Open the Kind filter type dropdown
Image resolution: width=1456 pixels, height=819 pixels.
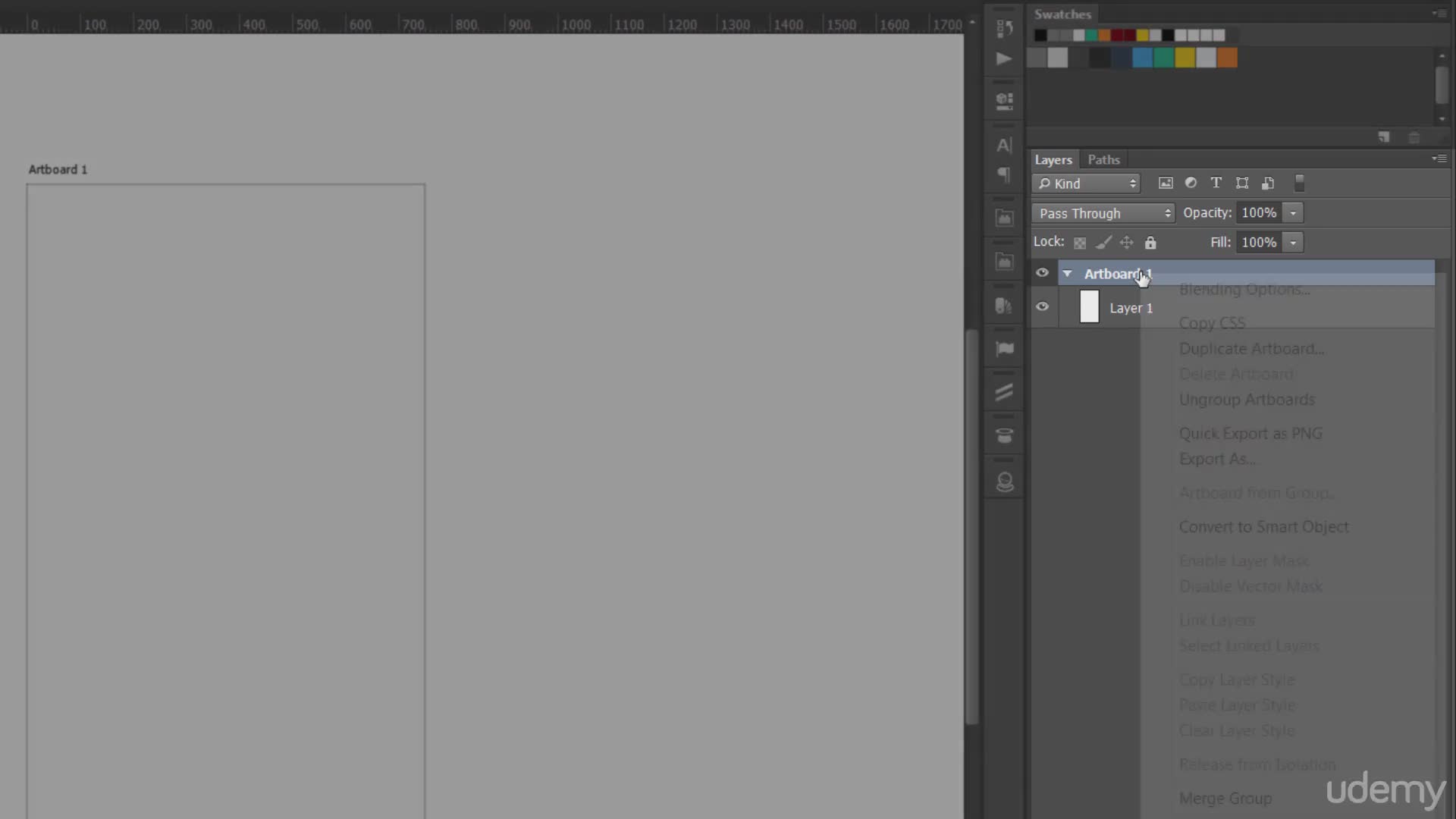1085,184
